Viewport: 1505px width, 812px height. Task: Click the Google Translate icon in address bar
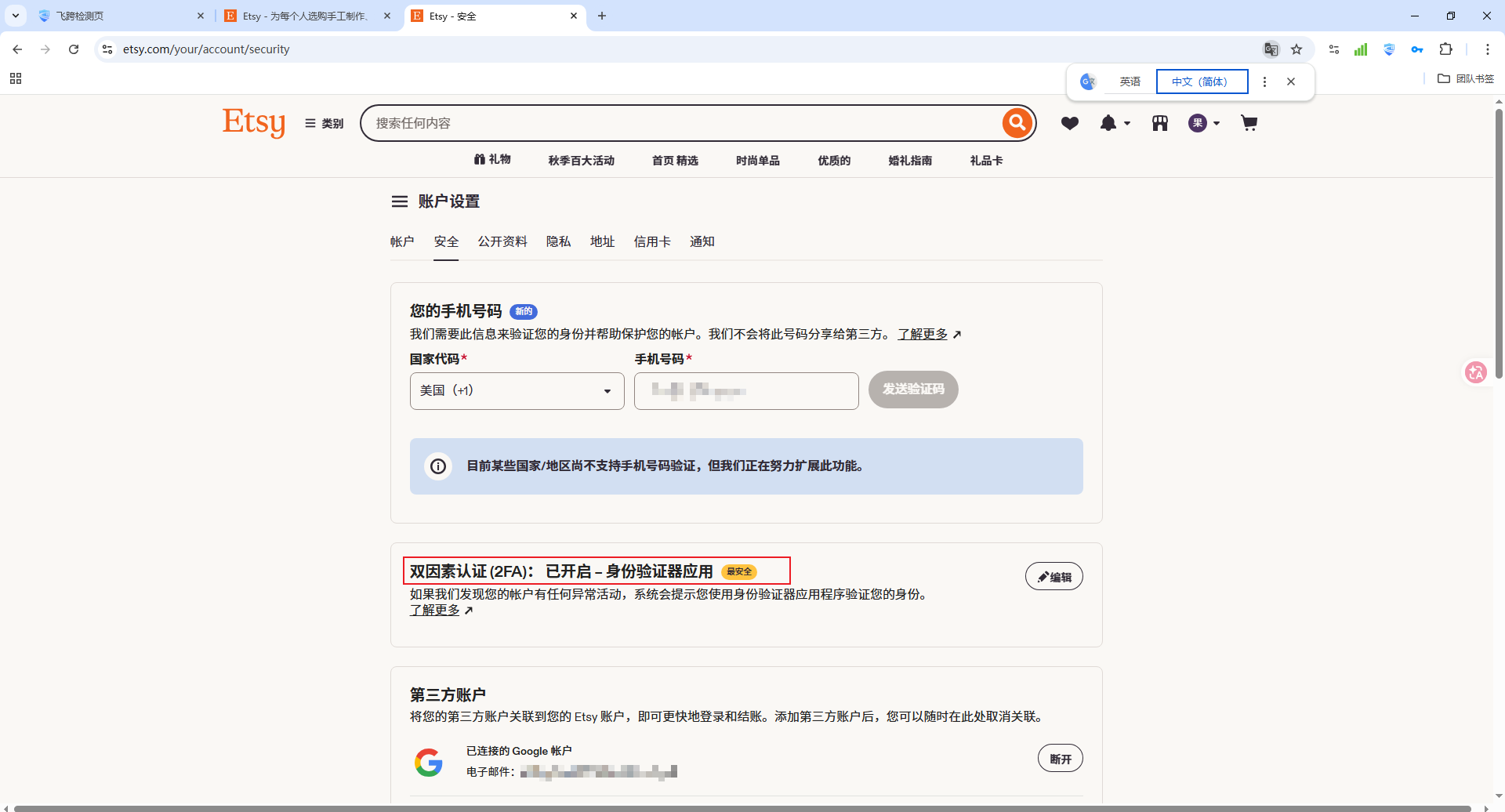[1271, 49]
